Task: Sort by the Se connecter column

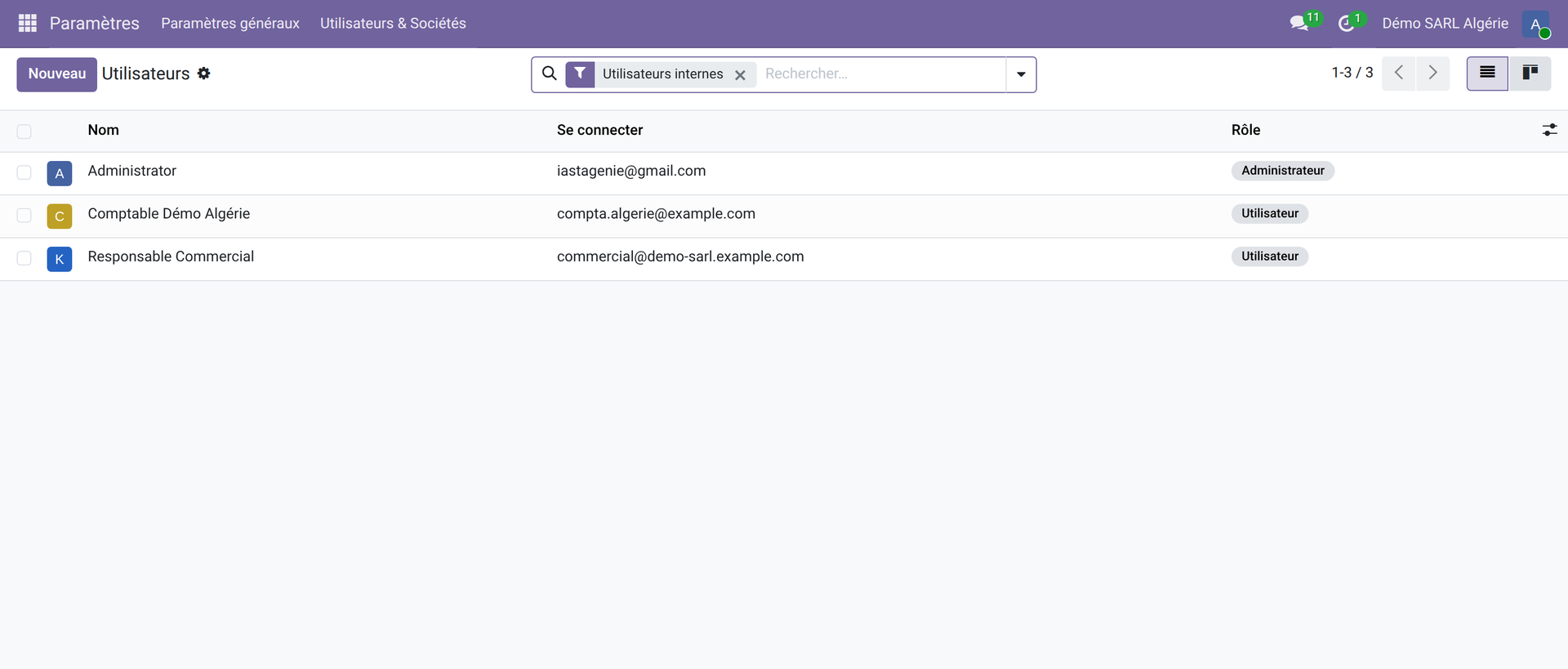Action: point(599,130)
